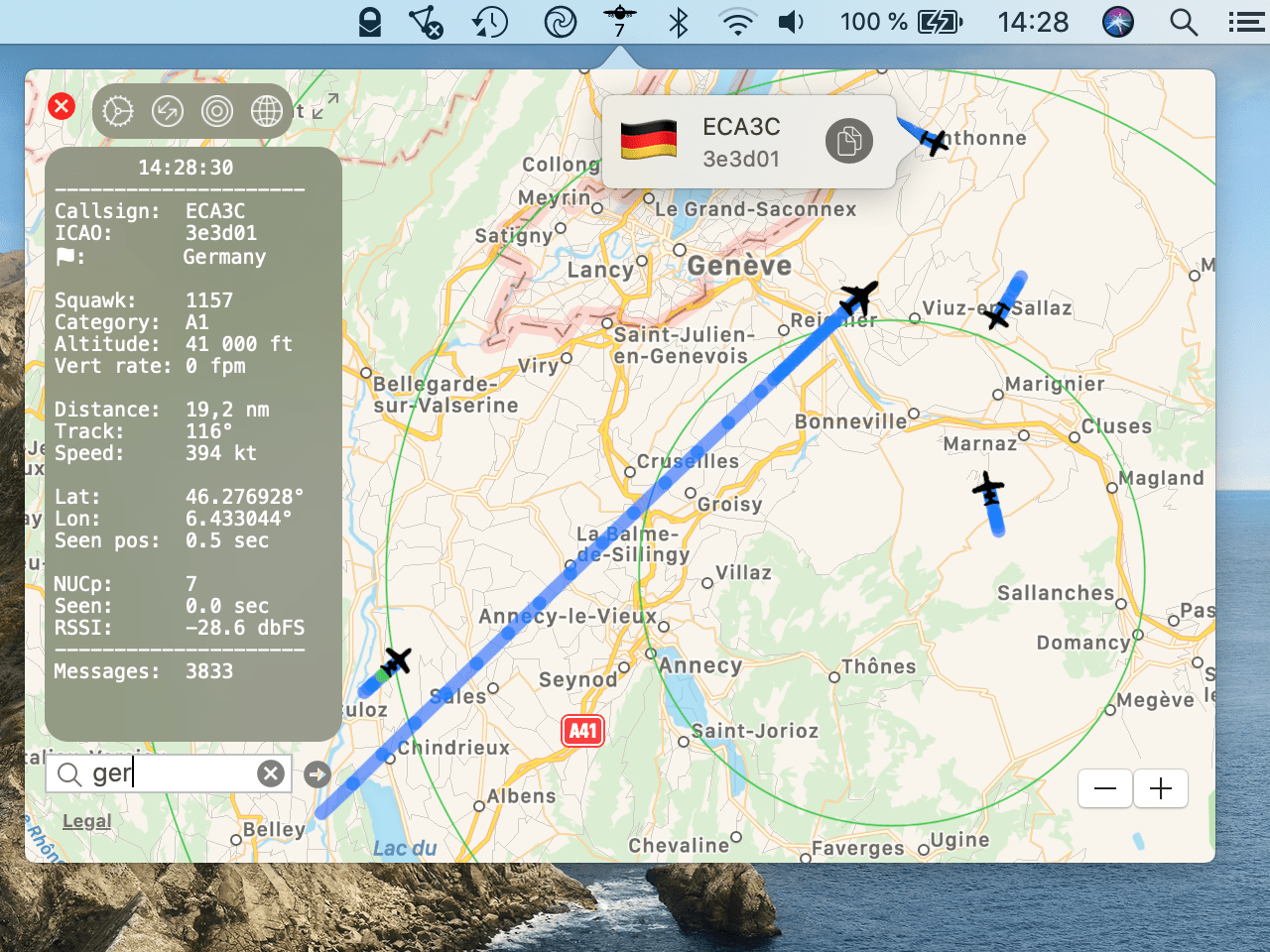This screenshot has width=1270, height=952.
Task: Click the Saint-Jorioz label on the map
Action: coord(755,731)
